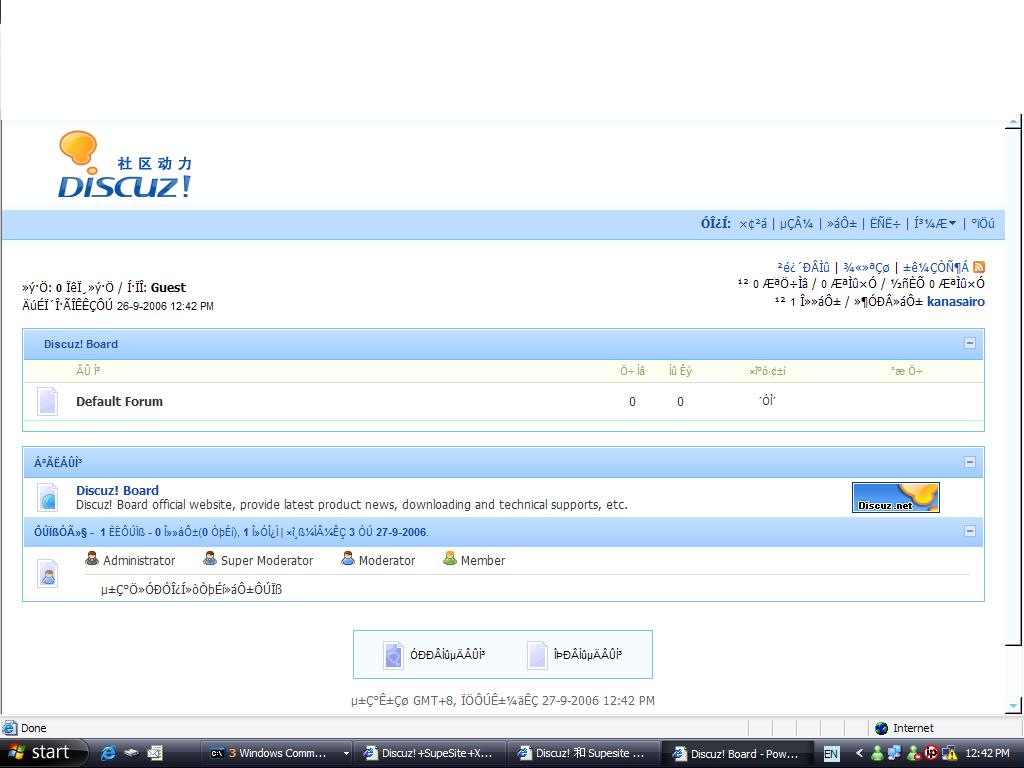Click the Internet zone globe in the status bar

(882, 728)
